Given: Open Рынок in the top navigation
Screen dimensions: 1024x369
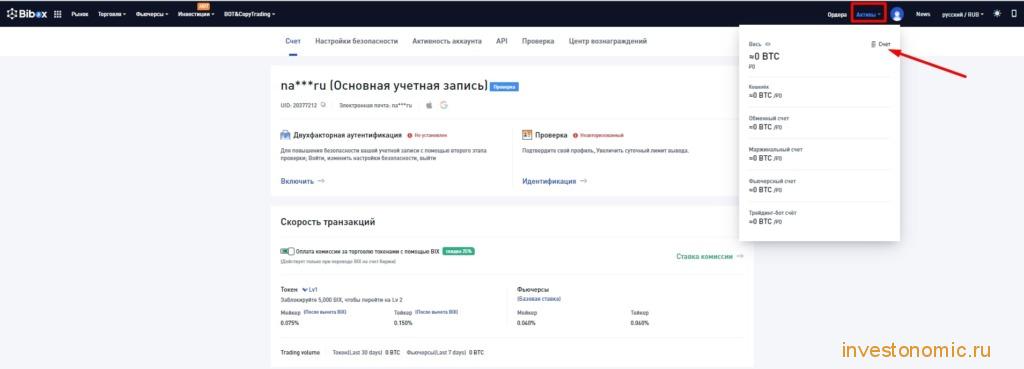Looking at the screenshot, I should 81,14.
